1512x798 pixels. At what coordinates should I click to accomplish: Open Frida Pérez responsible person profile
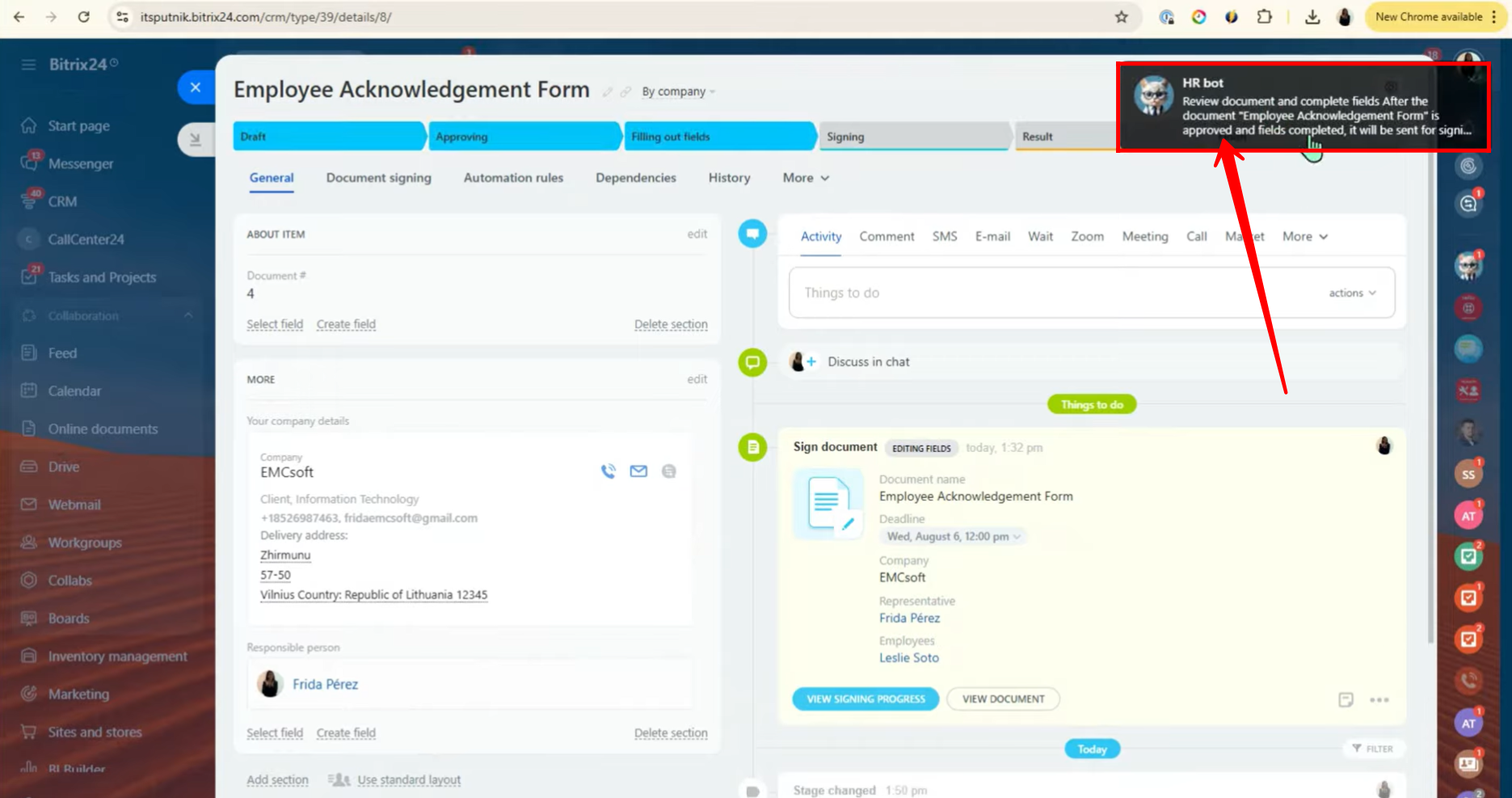[325, 684]
